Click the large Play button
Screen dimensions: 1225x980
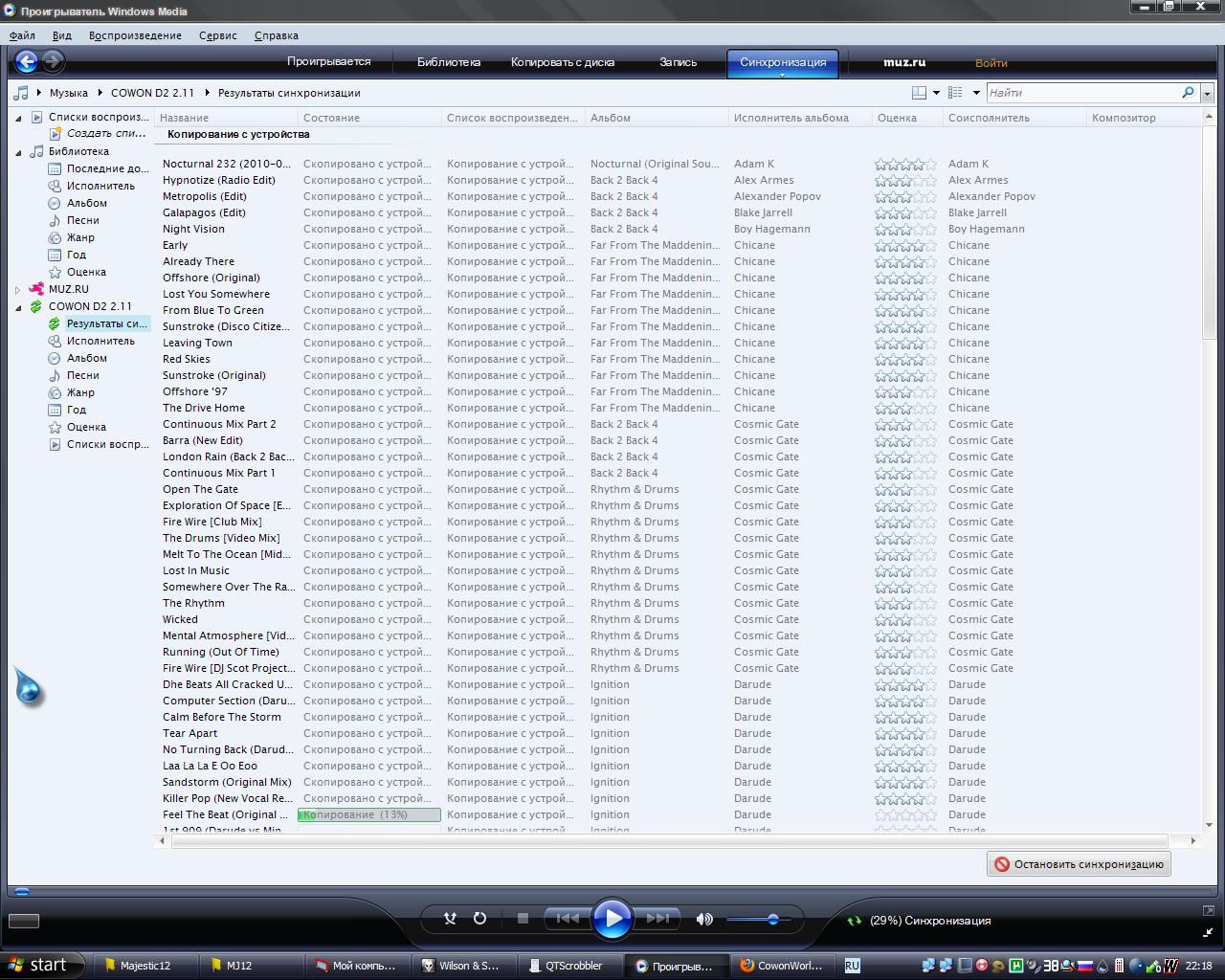pos(612,919)
